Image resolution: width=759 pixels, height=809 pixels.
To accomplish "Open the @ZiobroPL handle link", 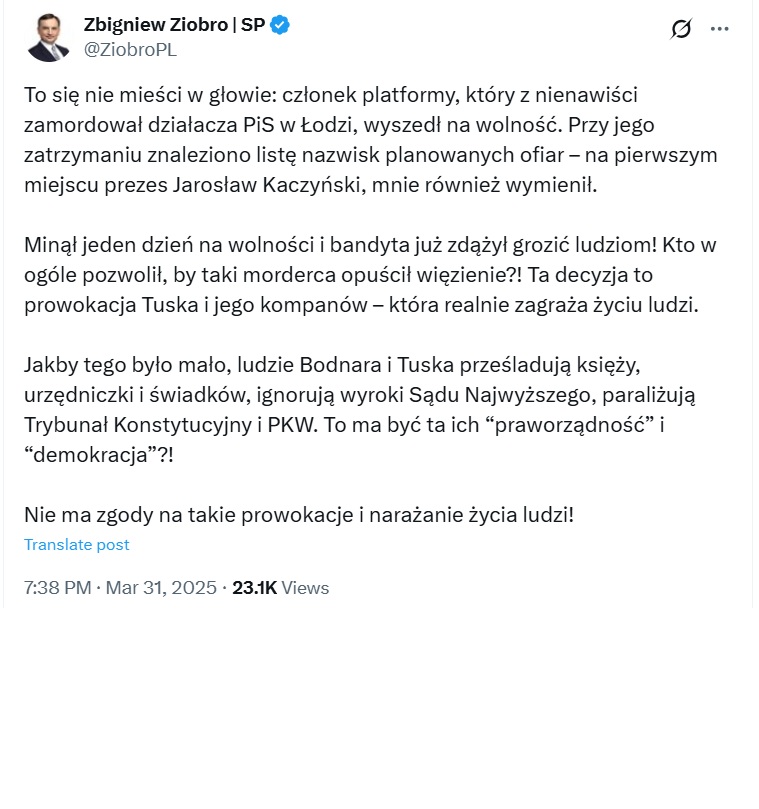I will click(x=131, y=50).
